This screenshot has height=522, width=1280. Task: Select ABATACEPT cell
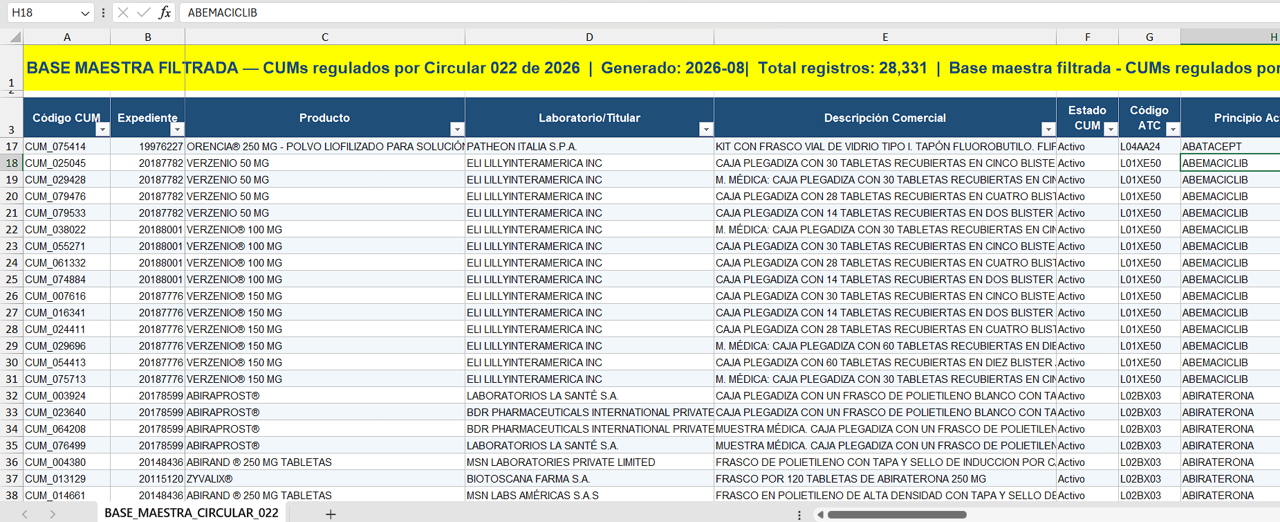(1230, 146)
